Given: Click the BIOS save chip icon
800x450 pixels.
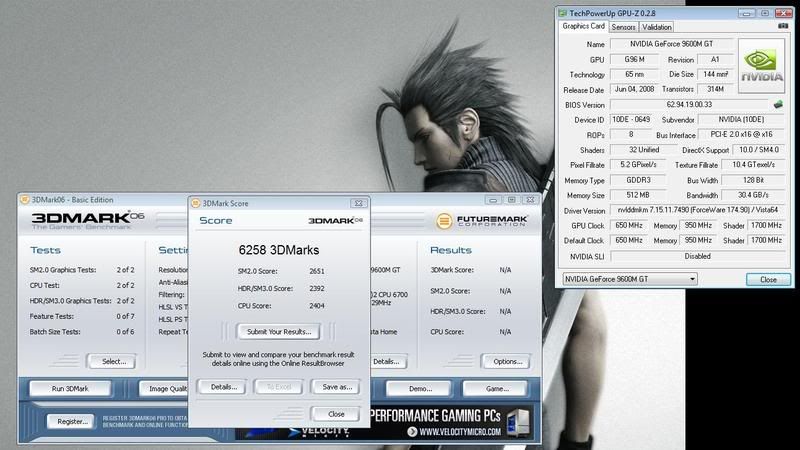Looking at the screenshot, I should [x=778, y=104].
